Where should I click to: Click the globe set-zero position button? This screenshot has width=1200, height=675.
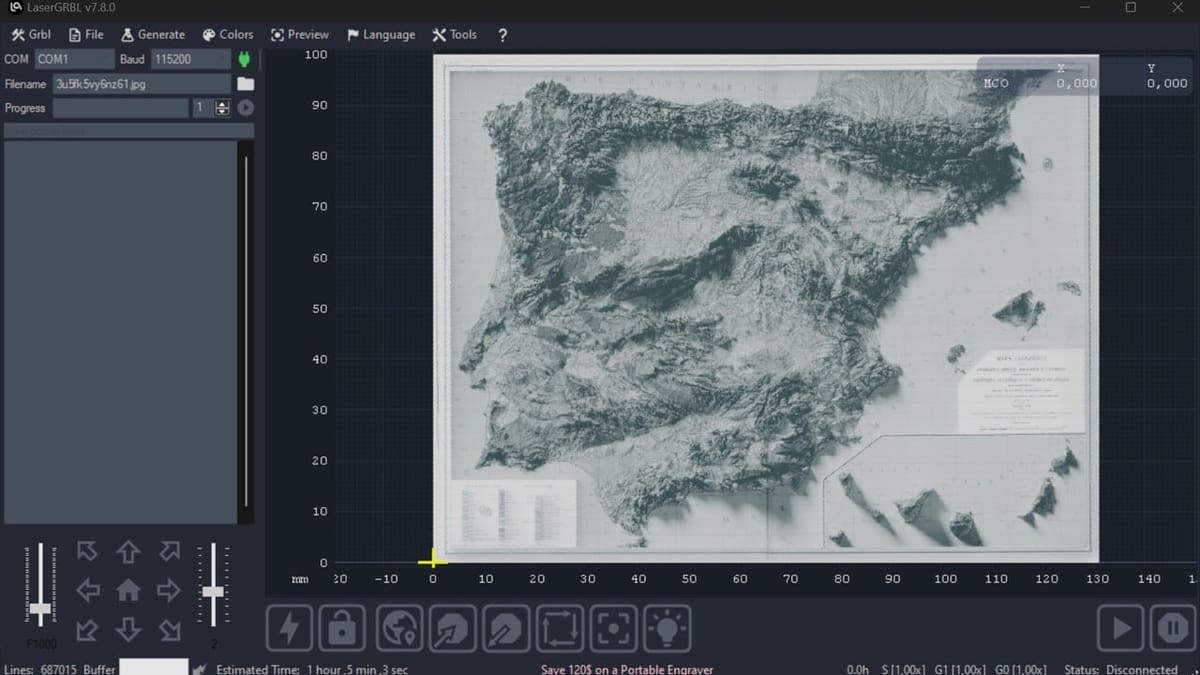(398, 628)
